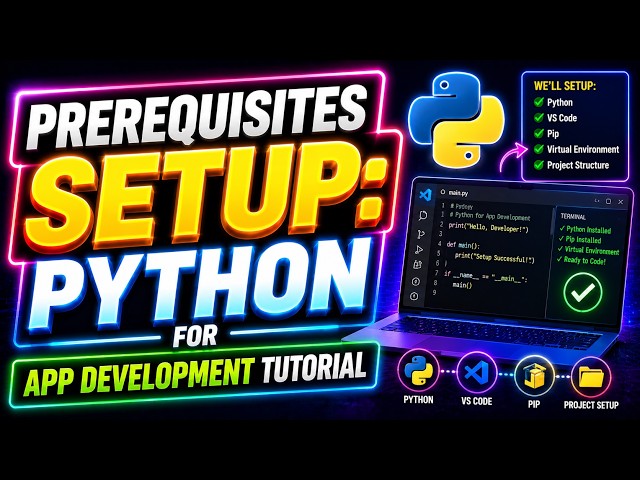Toggle the check beside Project Structure
Viewport: 640px width, 480px height.
pyautogui.click(x=539, y=164)
